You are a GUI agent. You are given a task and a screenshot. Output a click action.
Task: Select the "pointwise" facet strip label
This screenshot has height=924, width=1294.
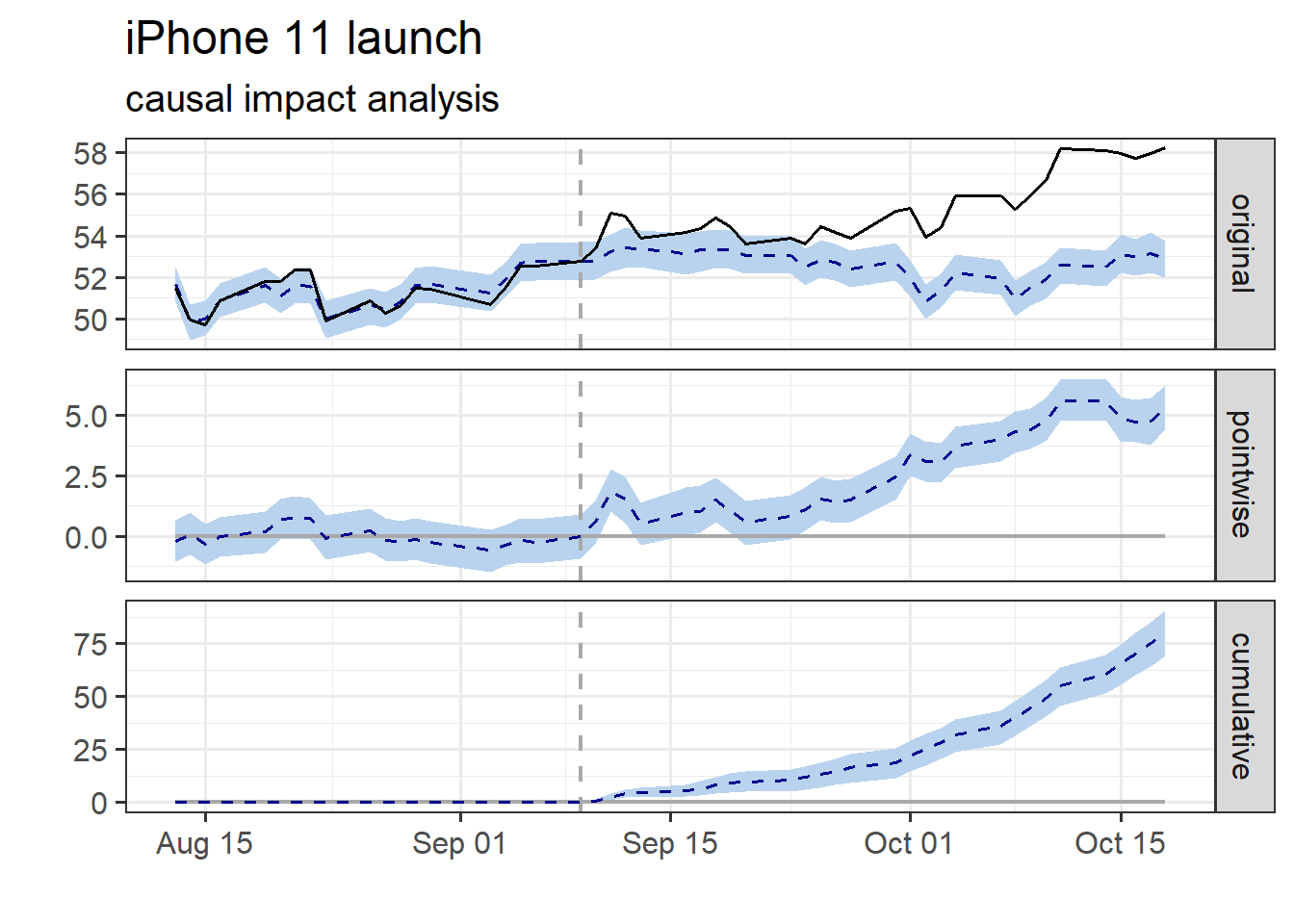(1244, 475)
